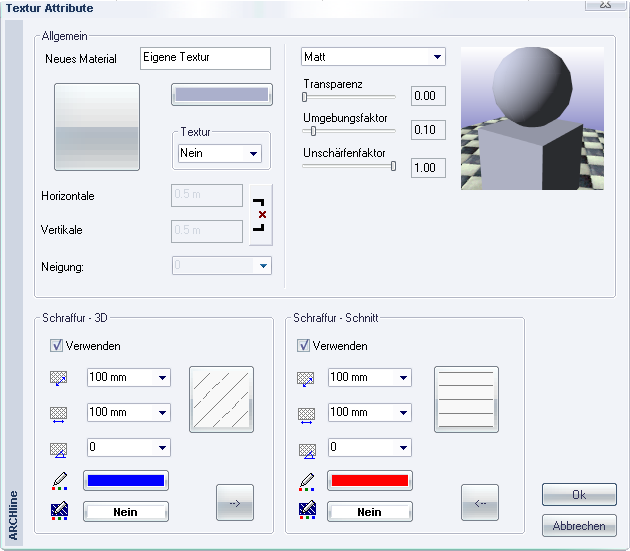Open second 100 mm dropdown in Schraffur - 3D
Screen dimensions: 630x551
pos(129,412)
